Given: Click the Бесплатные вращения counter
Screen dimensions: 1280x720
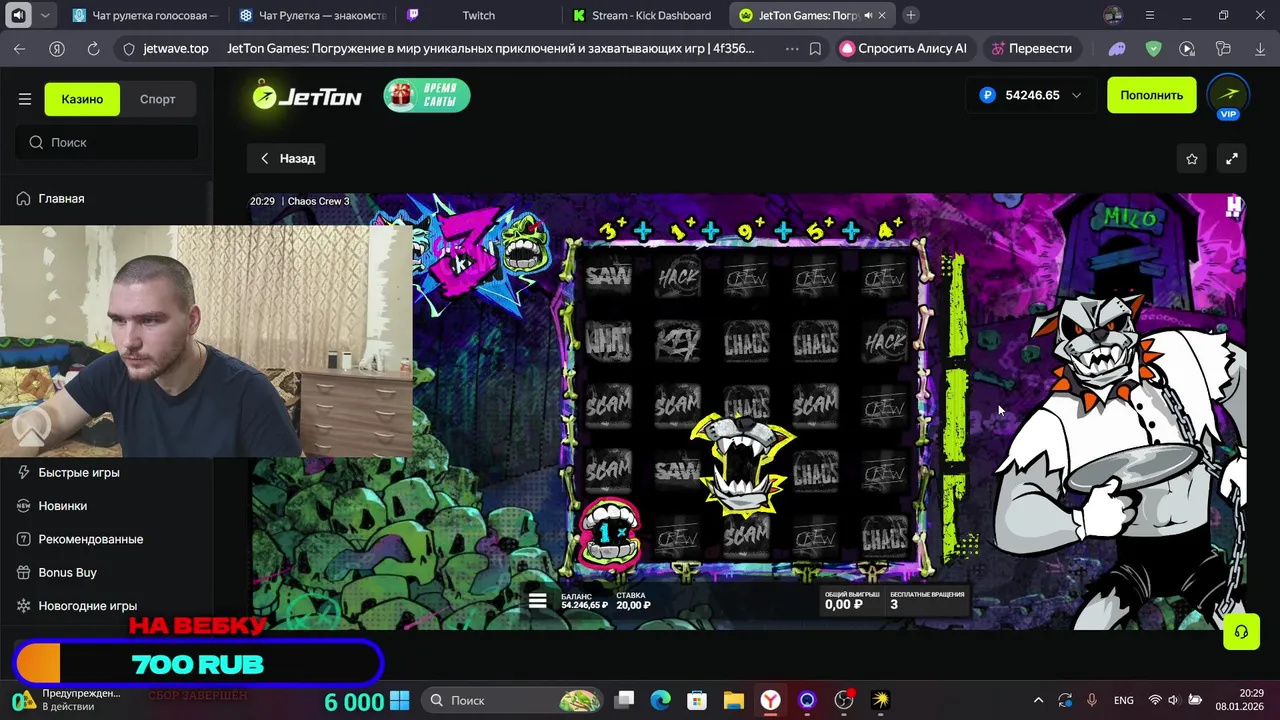Looking at the screenshot, I should point(927,600).
